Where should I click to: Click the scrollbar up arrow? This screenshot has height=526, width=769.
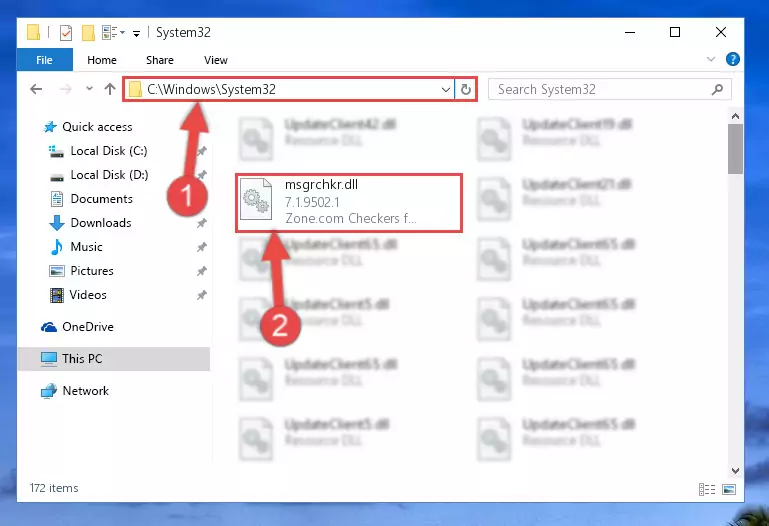pyautogui.click(x=735, y=116)
